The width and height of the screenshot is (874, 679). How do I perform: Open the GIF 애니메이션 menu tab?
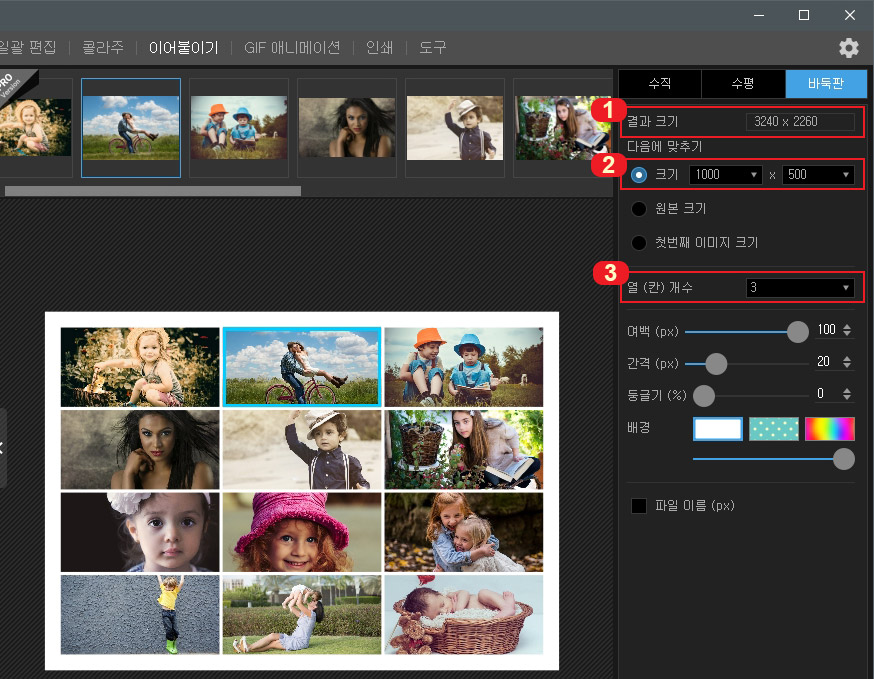click(x=292, y=47)
